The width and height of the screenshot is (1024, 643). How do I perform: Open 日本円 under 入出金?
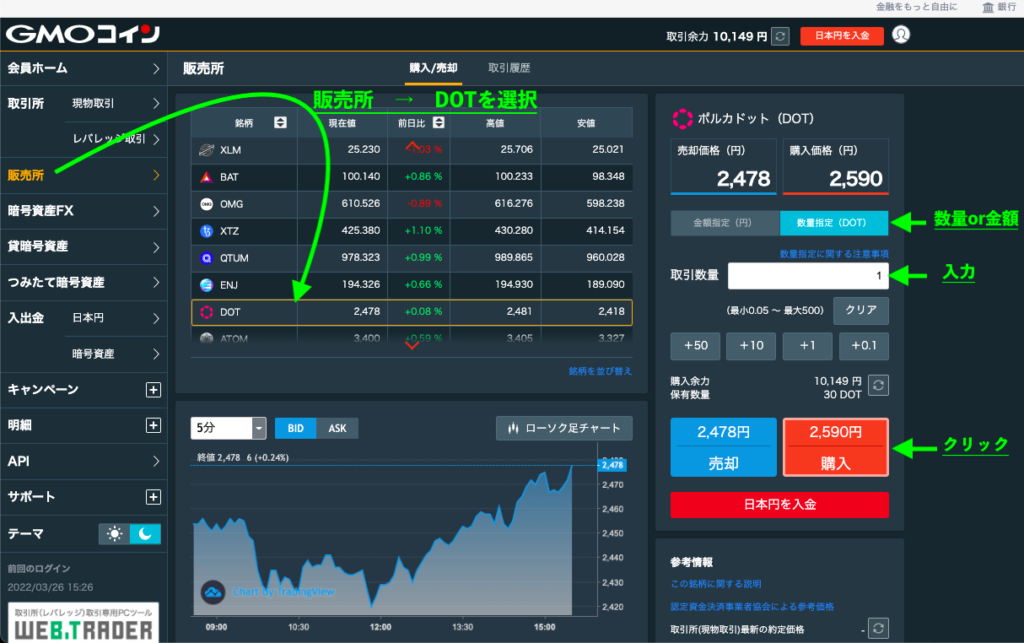(x=116, y=318)
